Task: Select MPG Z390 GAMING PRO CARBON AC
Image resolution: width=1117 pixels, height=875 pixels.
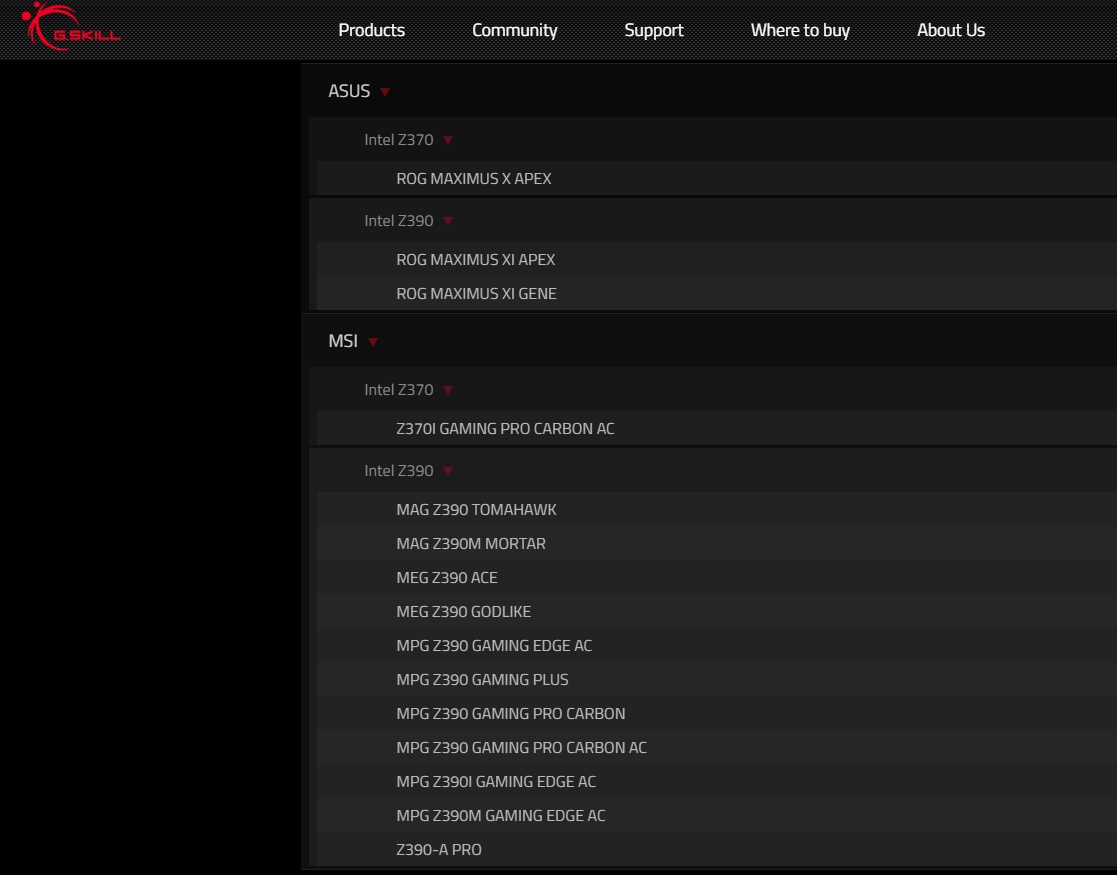Action: [x=521, y=747]
